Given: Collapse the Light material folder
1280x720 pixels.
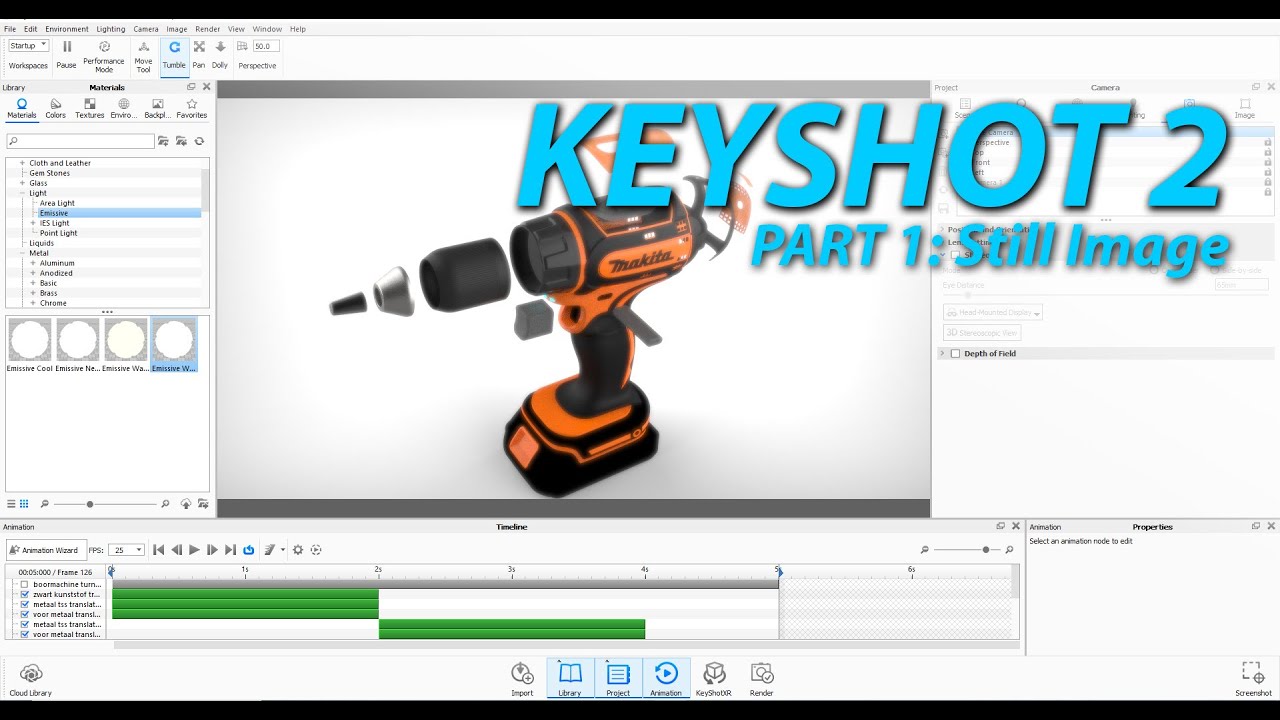Looking at the screenshot, I should 22,193.
